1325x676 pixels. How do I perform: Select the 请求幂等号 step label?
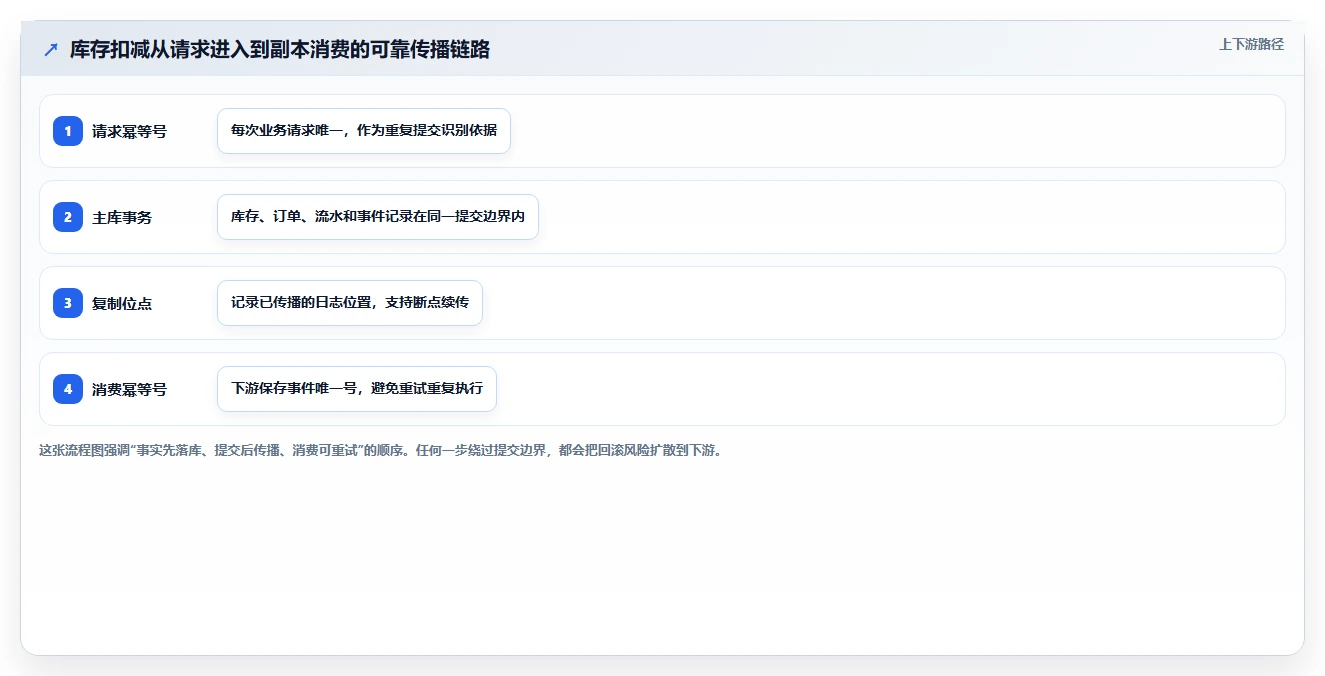click(x=129, y=131)
